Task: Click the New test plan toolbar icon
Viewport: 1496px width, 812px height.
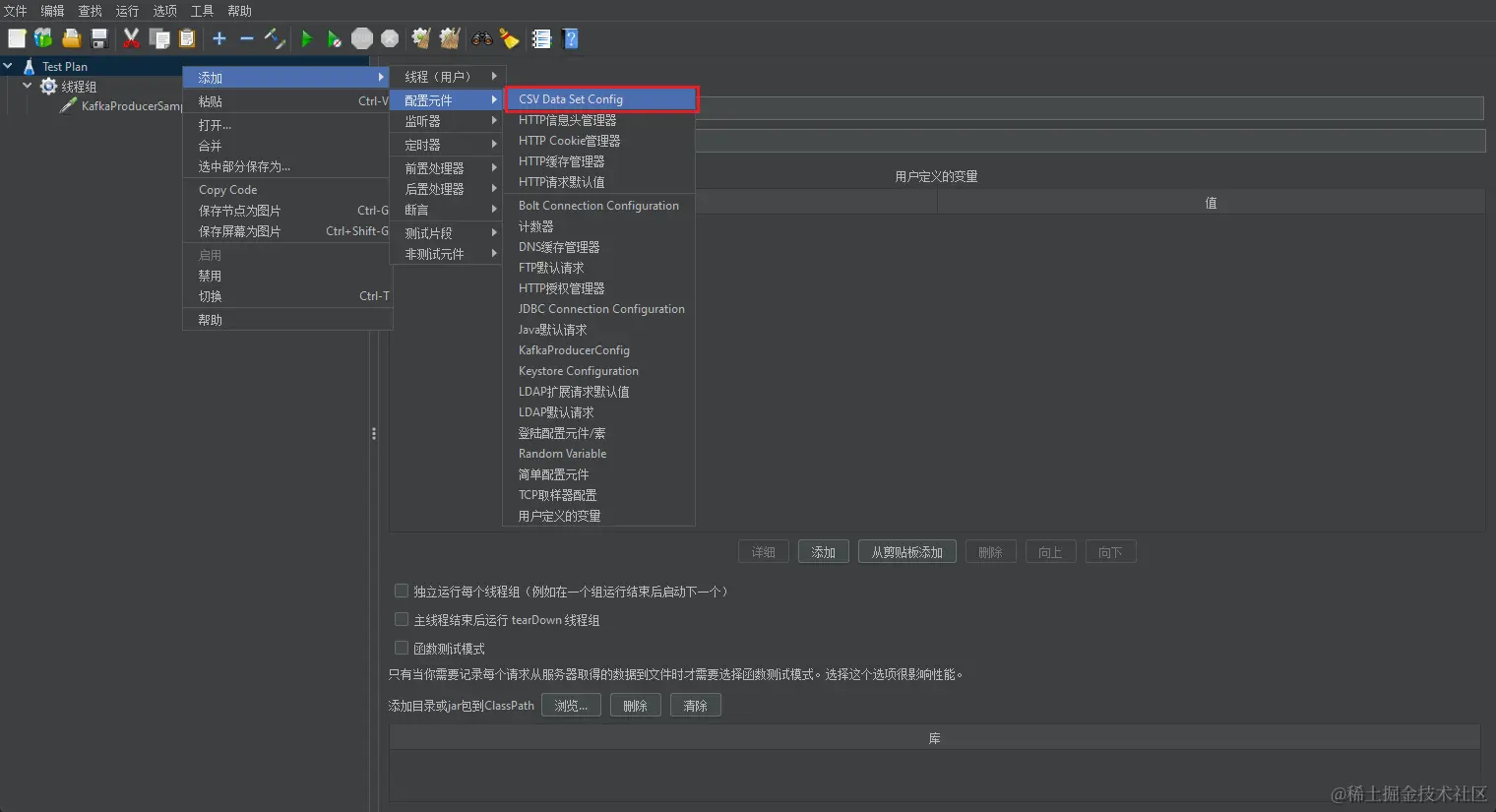Action: [x=17, y=38]
